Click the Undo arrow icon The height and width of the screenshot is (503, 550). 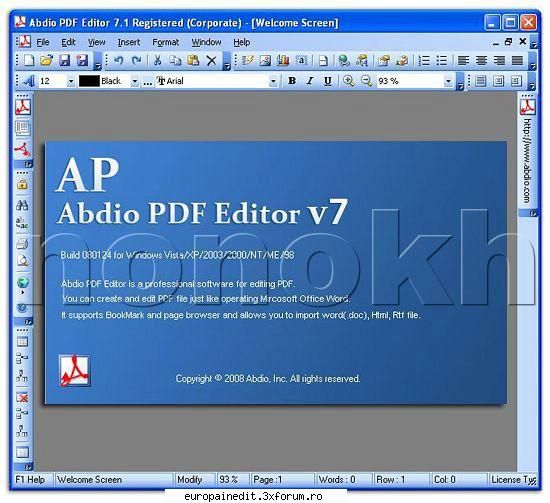[119, 60]
